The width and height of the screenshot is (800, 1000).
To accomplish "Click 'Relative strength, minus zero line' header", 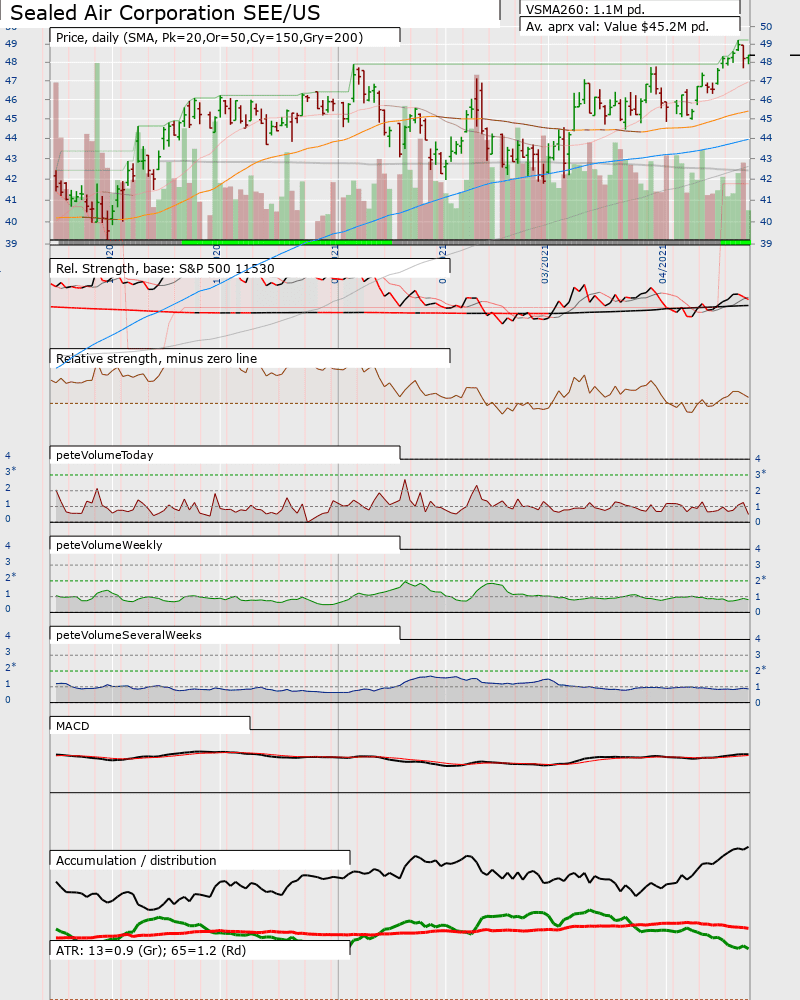I will 156,358.
